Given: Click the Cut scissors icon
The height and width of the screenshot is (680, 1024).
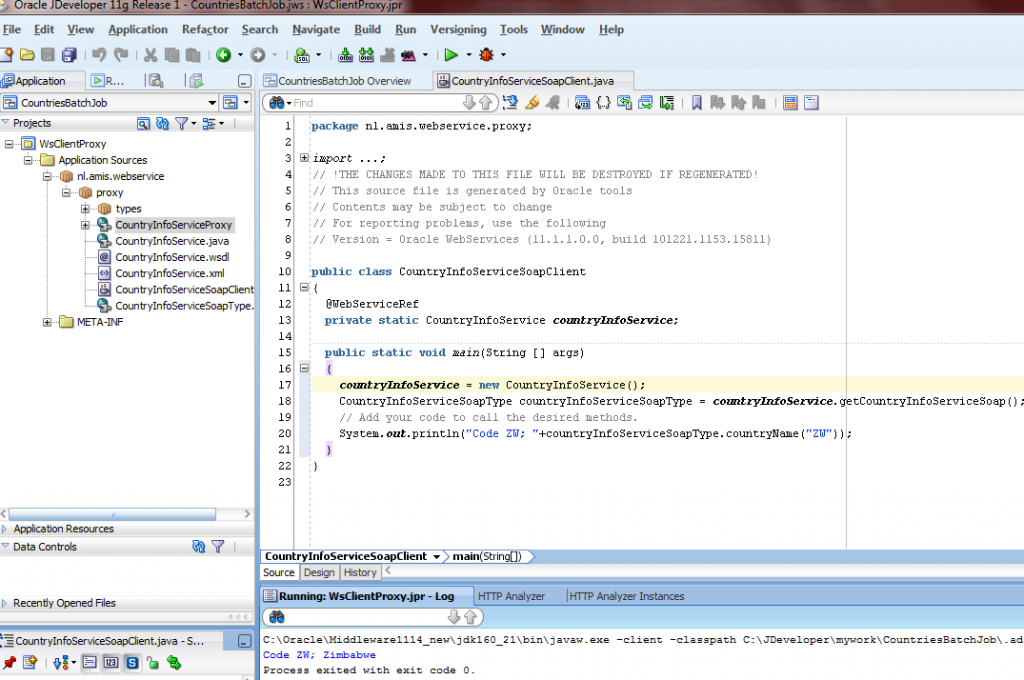Looking at the screenshot, I should click(x=150, y=55).
